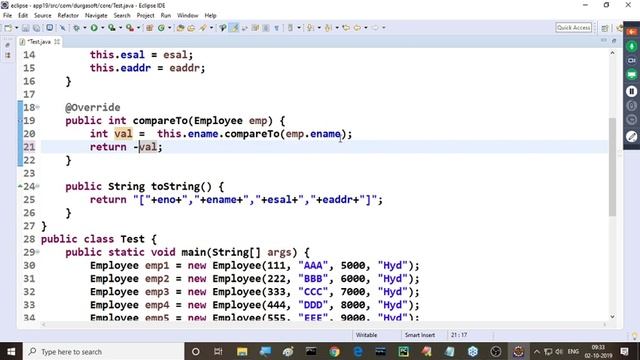Open File Explorer from the taskbar

point(242,351)
